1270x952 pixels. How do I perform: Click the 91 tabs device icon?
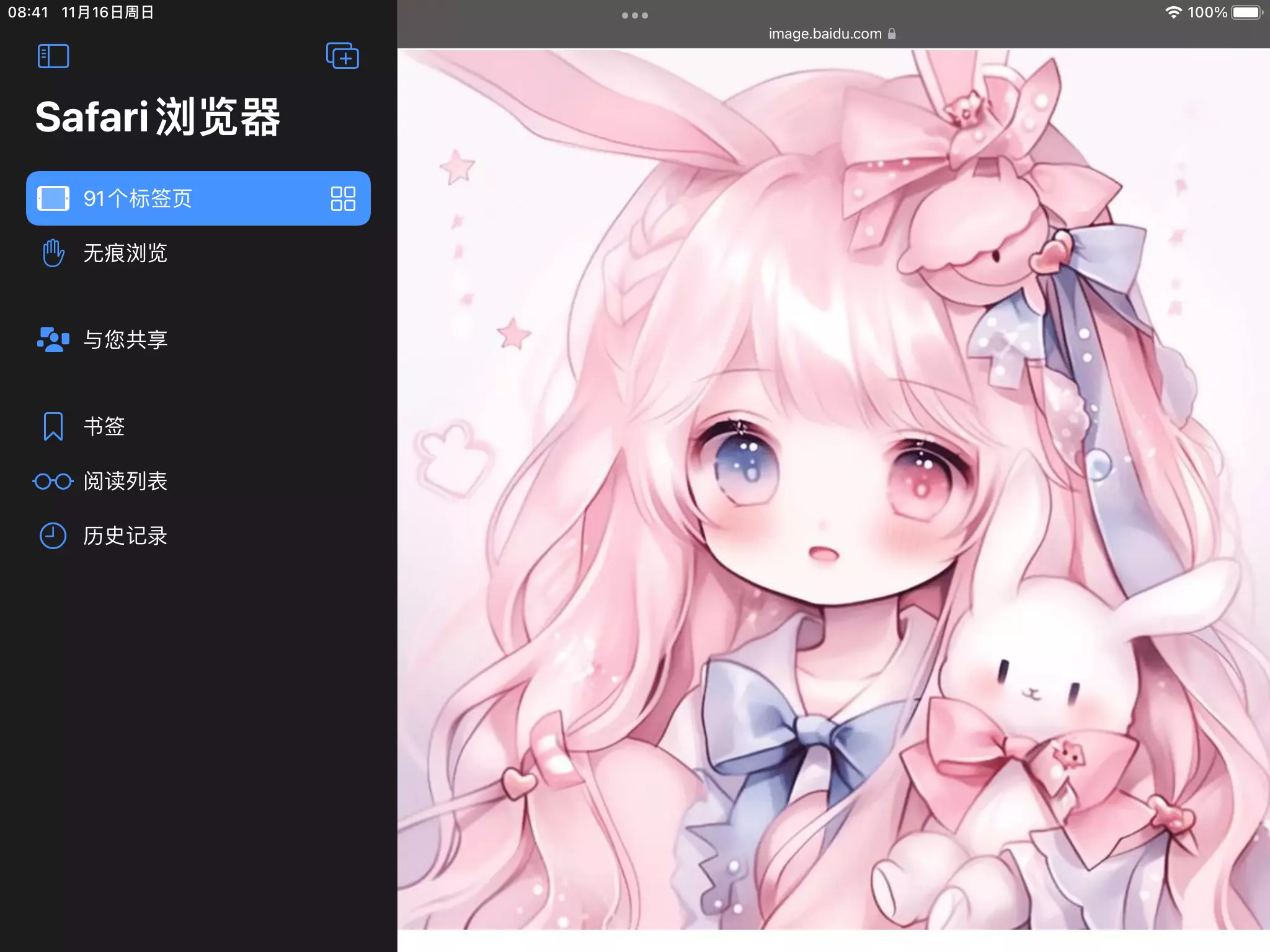tap(53, 198)
